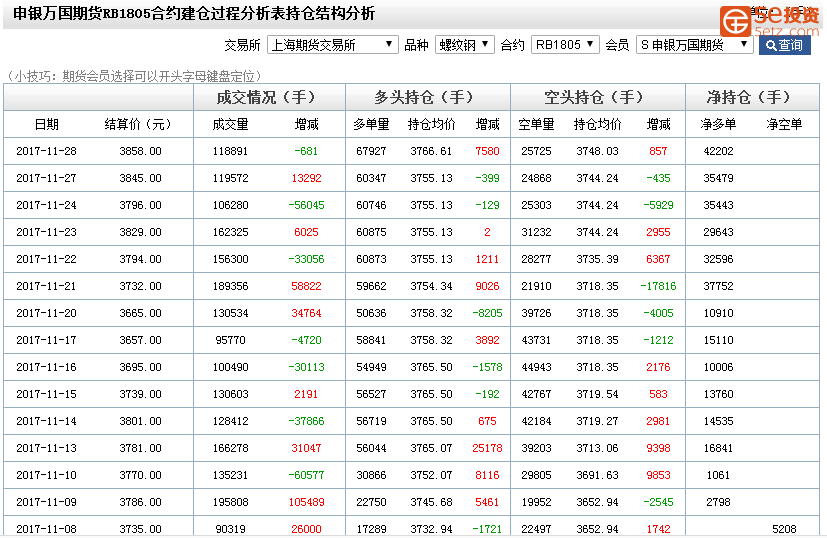827x538 pixels.
Task: Click the 净多单 column header
Action: [x=718, y=124]
